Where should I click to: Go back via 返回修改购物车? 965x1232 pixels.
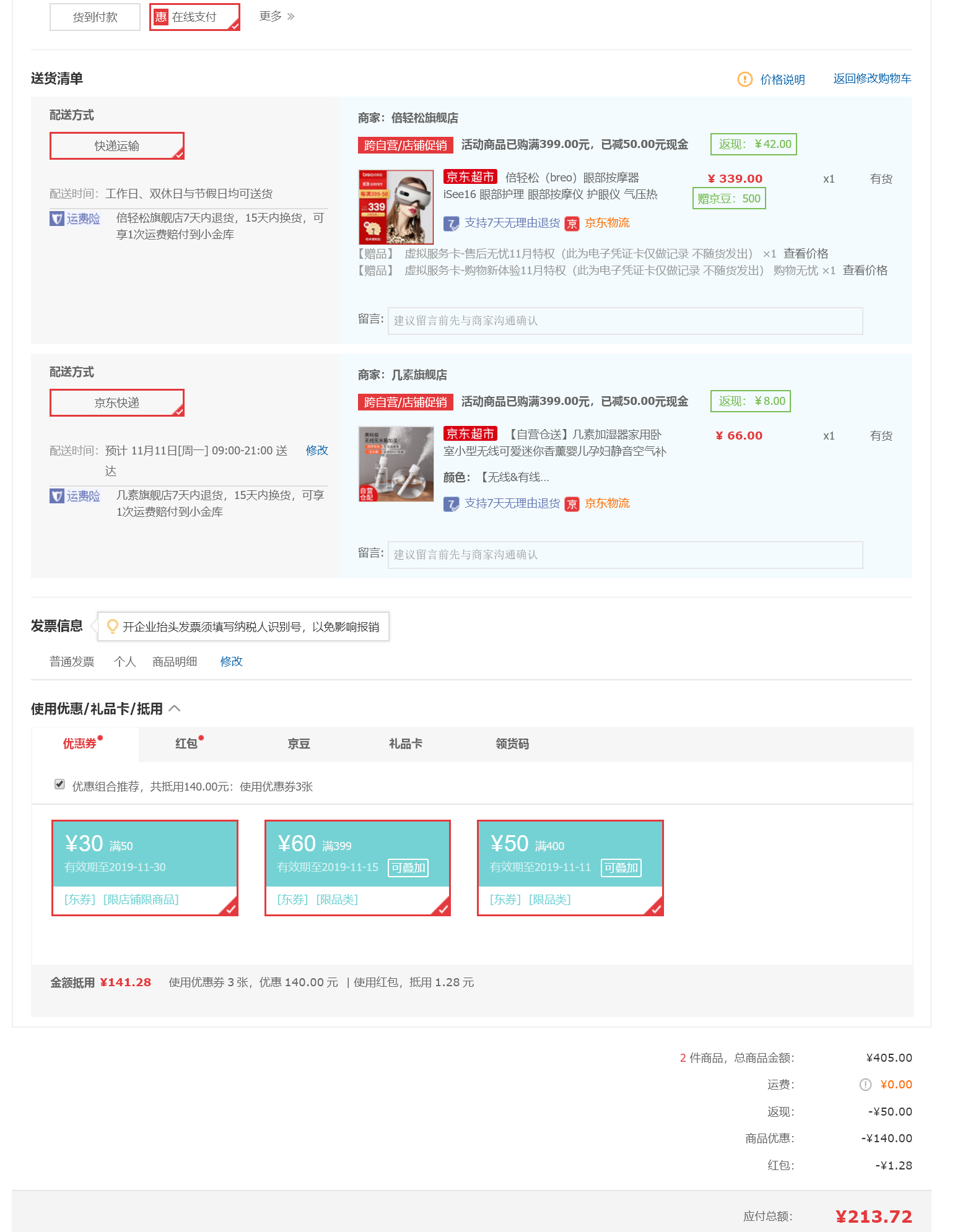[872, 79]
